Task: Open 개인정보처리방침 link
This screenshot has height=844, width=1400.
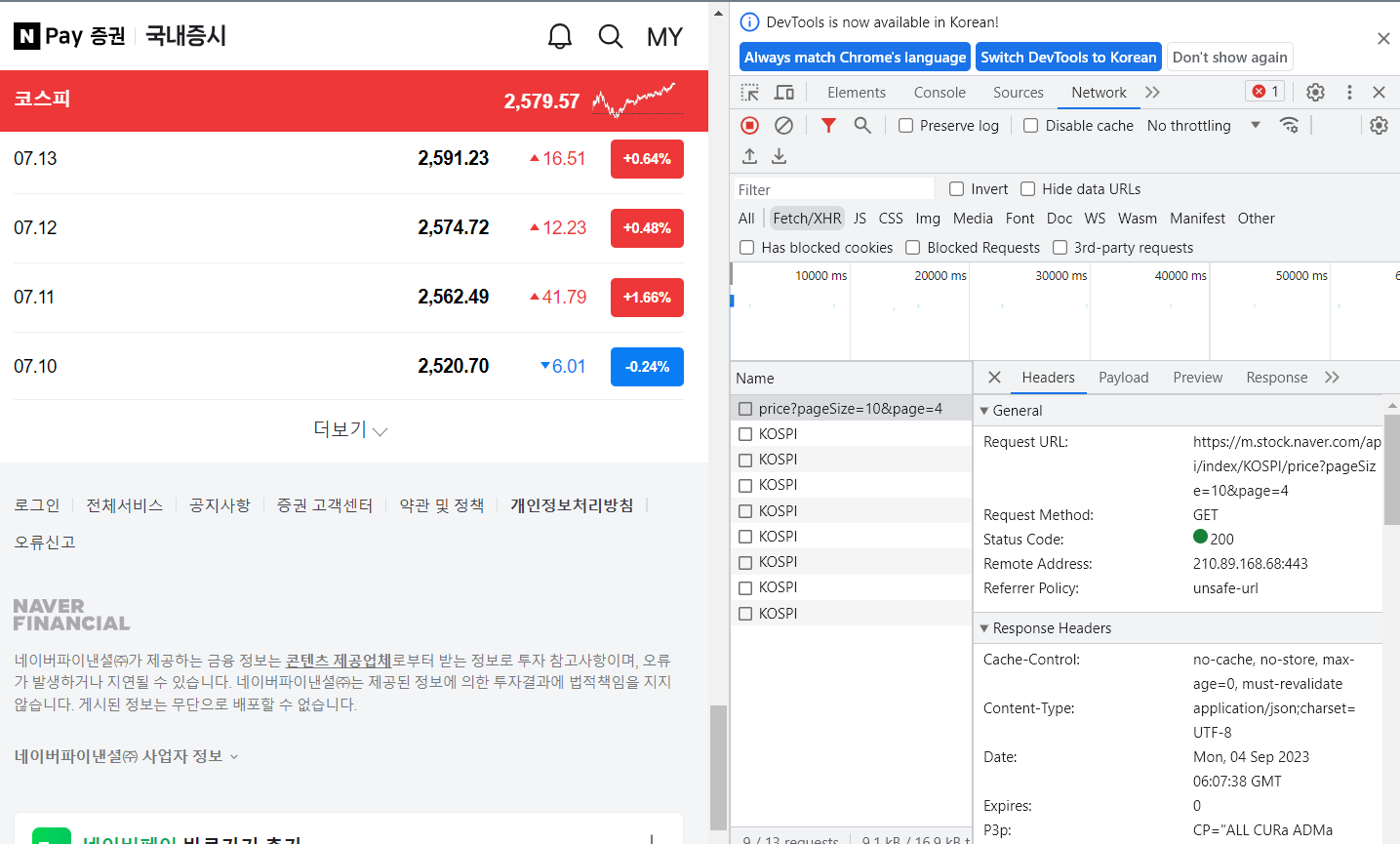Action: click(x=572, y=505)
